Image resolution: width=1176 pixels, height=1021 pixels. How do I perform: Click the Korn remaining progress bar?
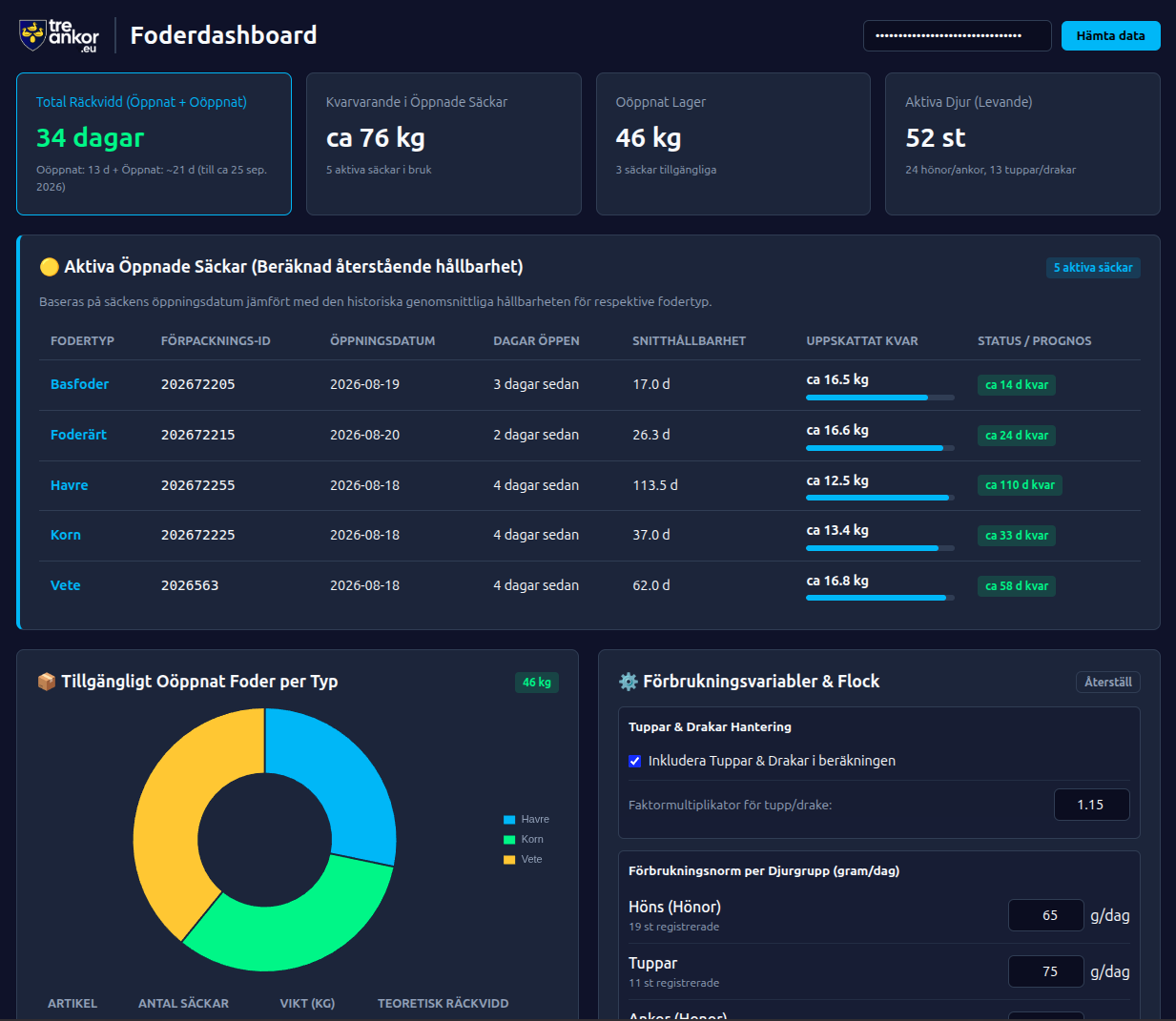point(880,548)
